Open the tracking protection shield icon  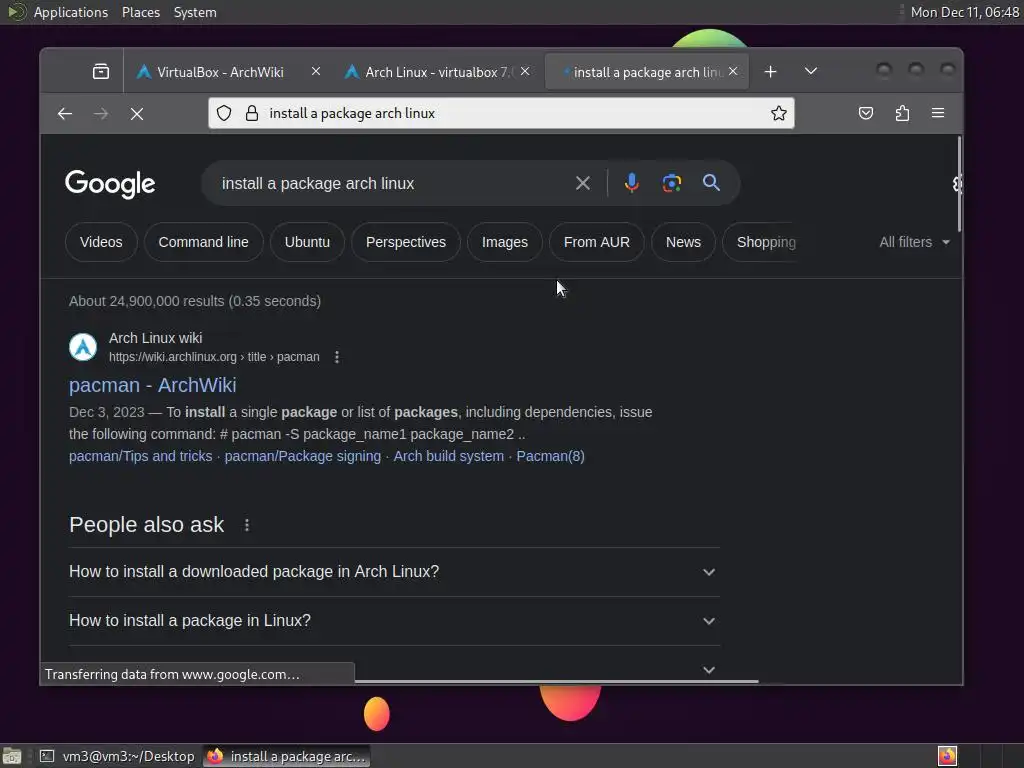click(224, 114)
